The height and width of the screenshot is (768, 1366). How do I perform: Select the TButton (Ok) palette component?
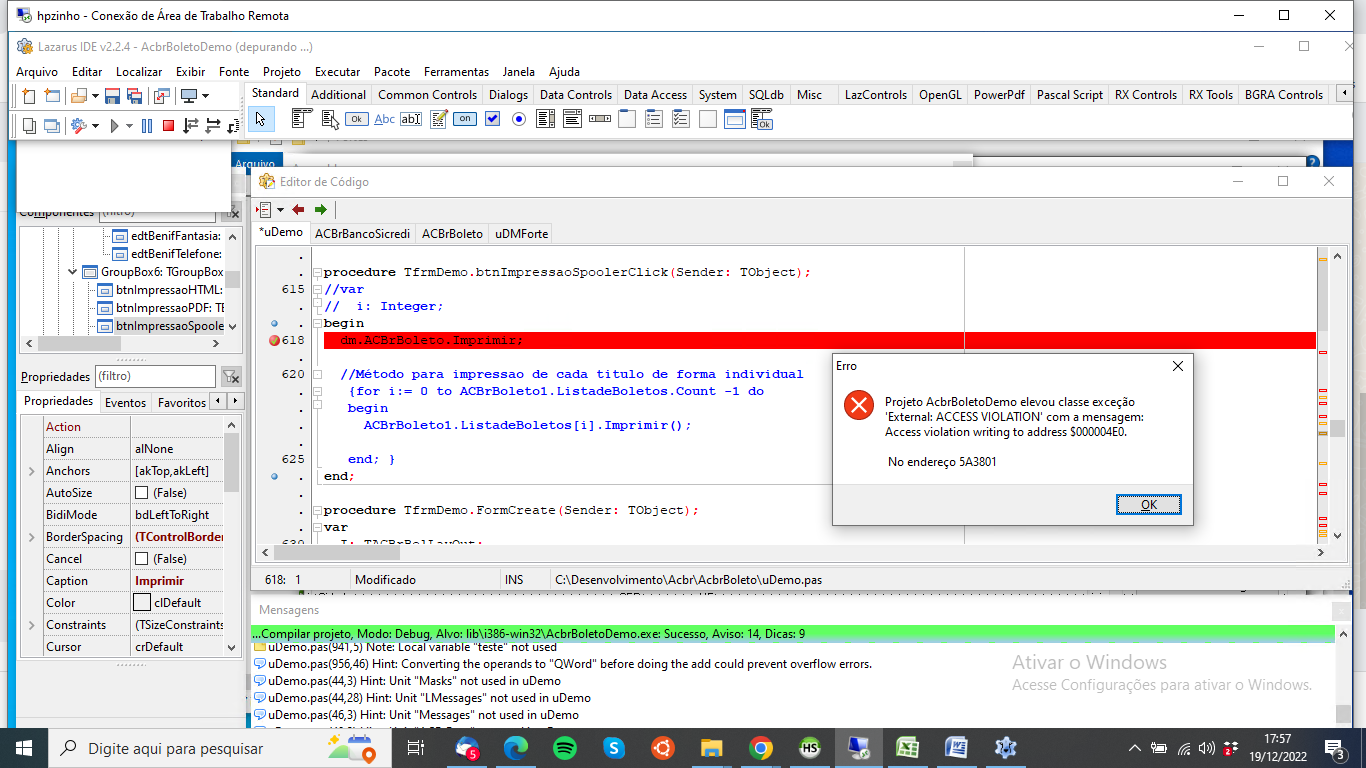tap(356, 119)
